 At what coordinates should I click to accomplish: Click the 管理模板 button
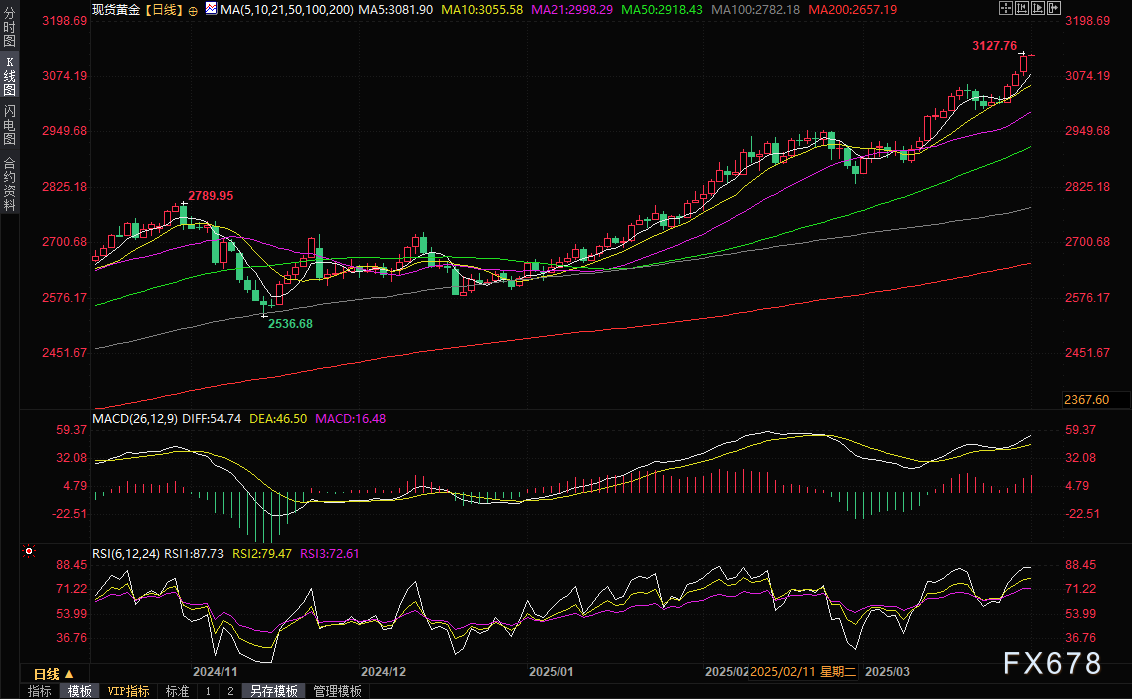click(x=337, y=691)
